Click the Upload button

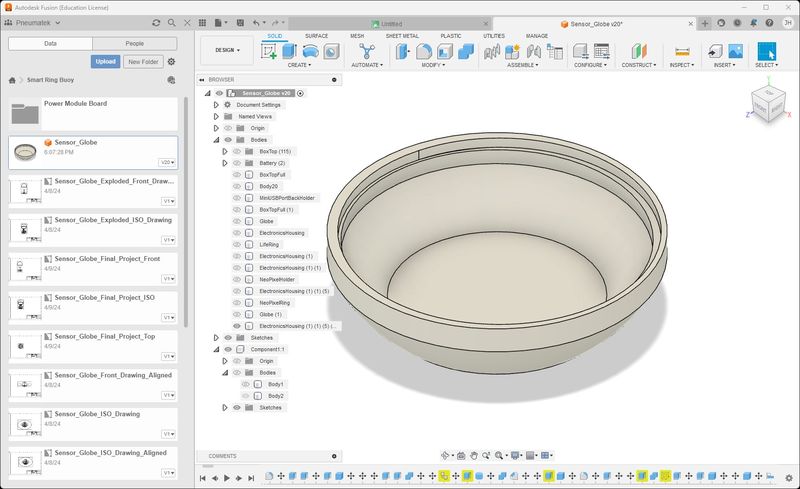[x=106, y=61]
